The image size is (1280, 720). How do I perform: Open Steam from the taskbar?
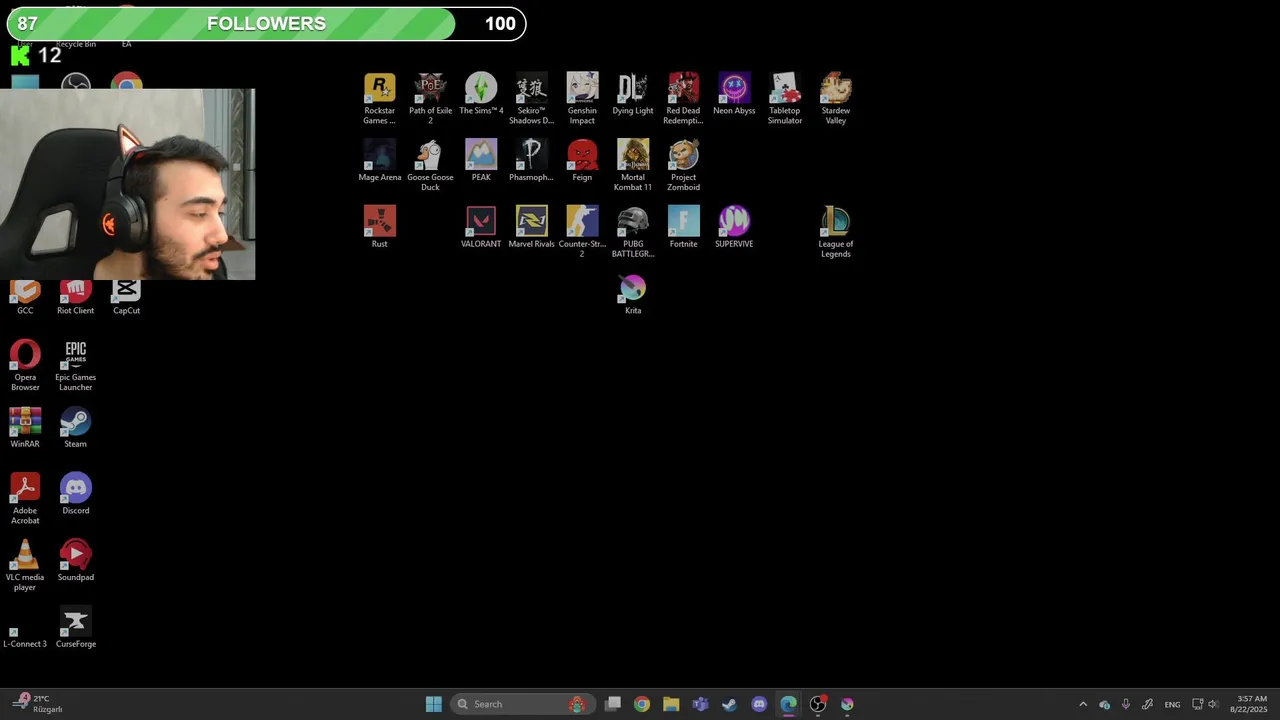[x=730, y=704]
